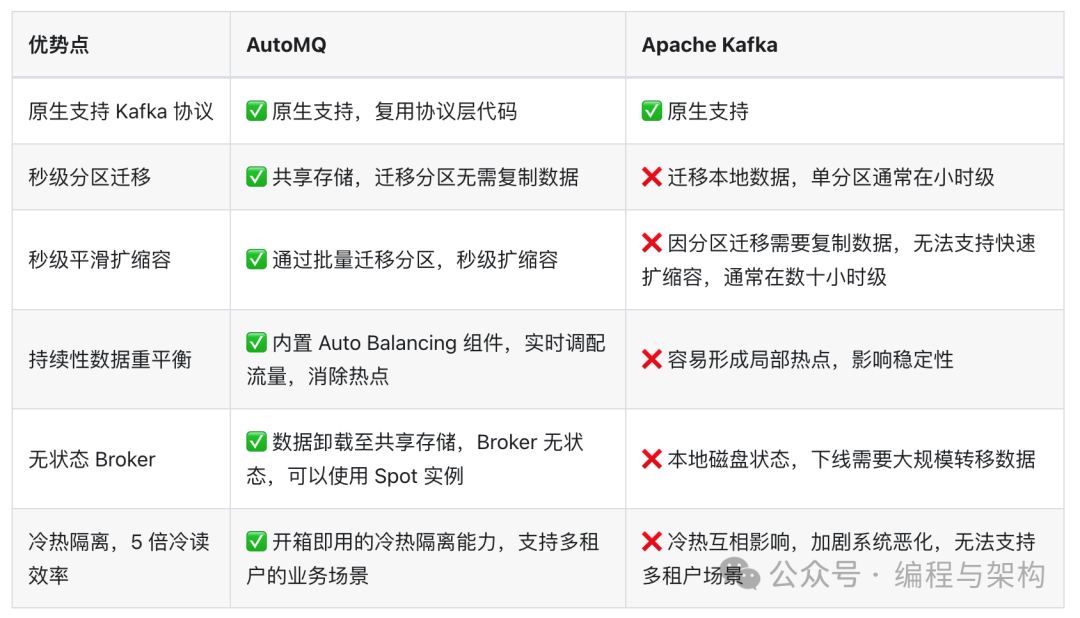Select the AutoMQ column header

286,45
